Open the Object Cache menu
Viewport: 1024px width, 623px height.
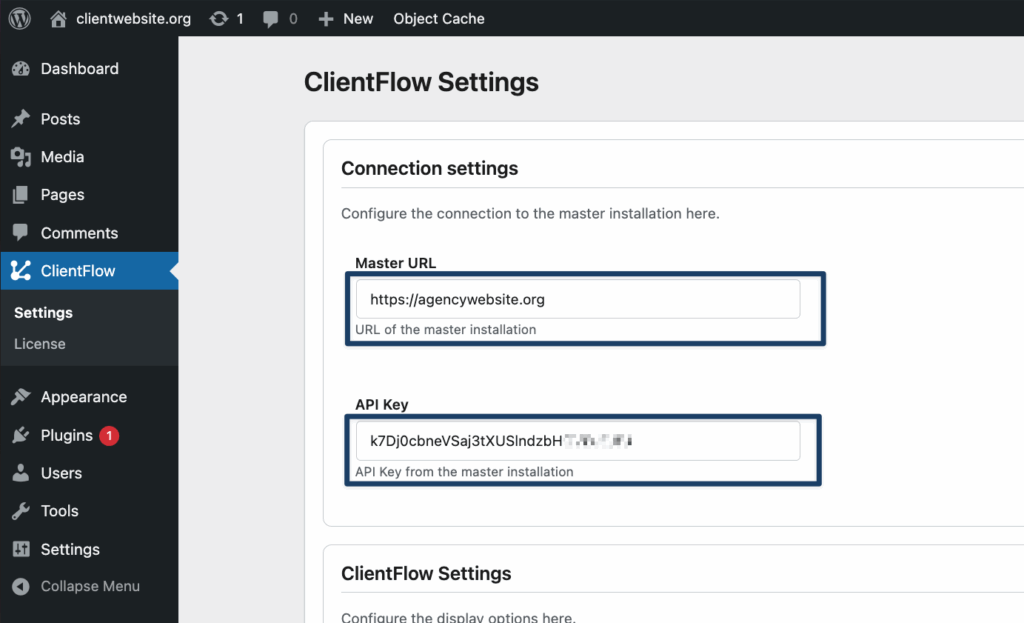pyautogui.click(x=439, y=19)
